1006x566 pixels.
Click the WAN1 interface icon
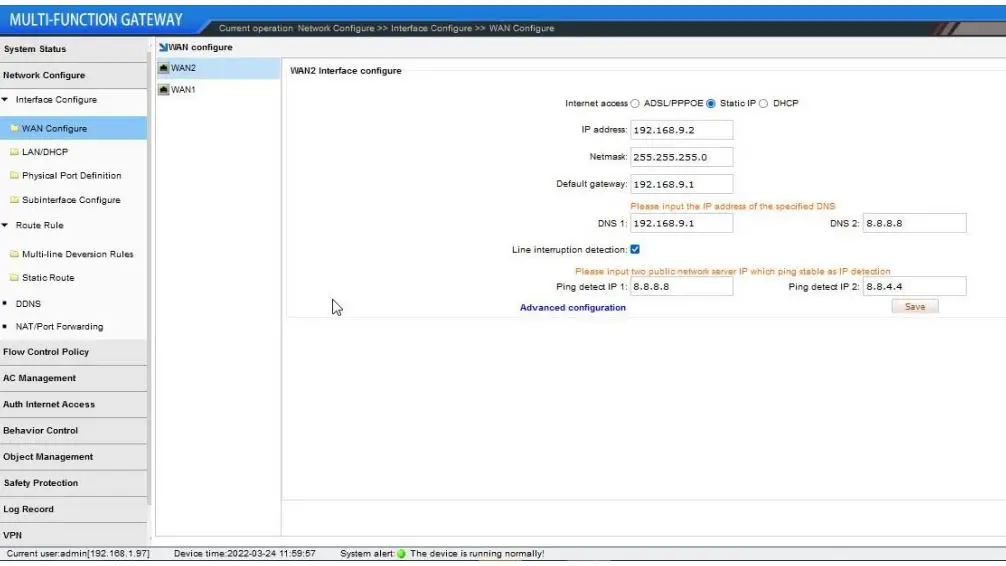point(164,90)
